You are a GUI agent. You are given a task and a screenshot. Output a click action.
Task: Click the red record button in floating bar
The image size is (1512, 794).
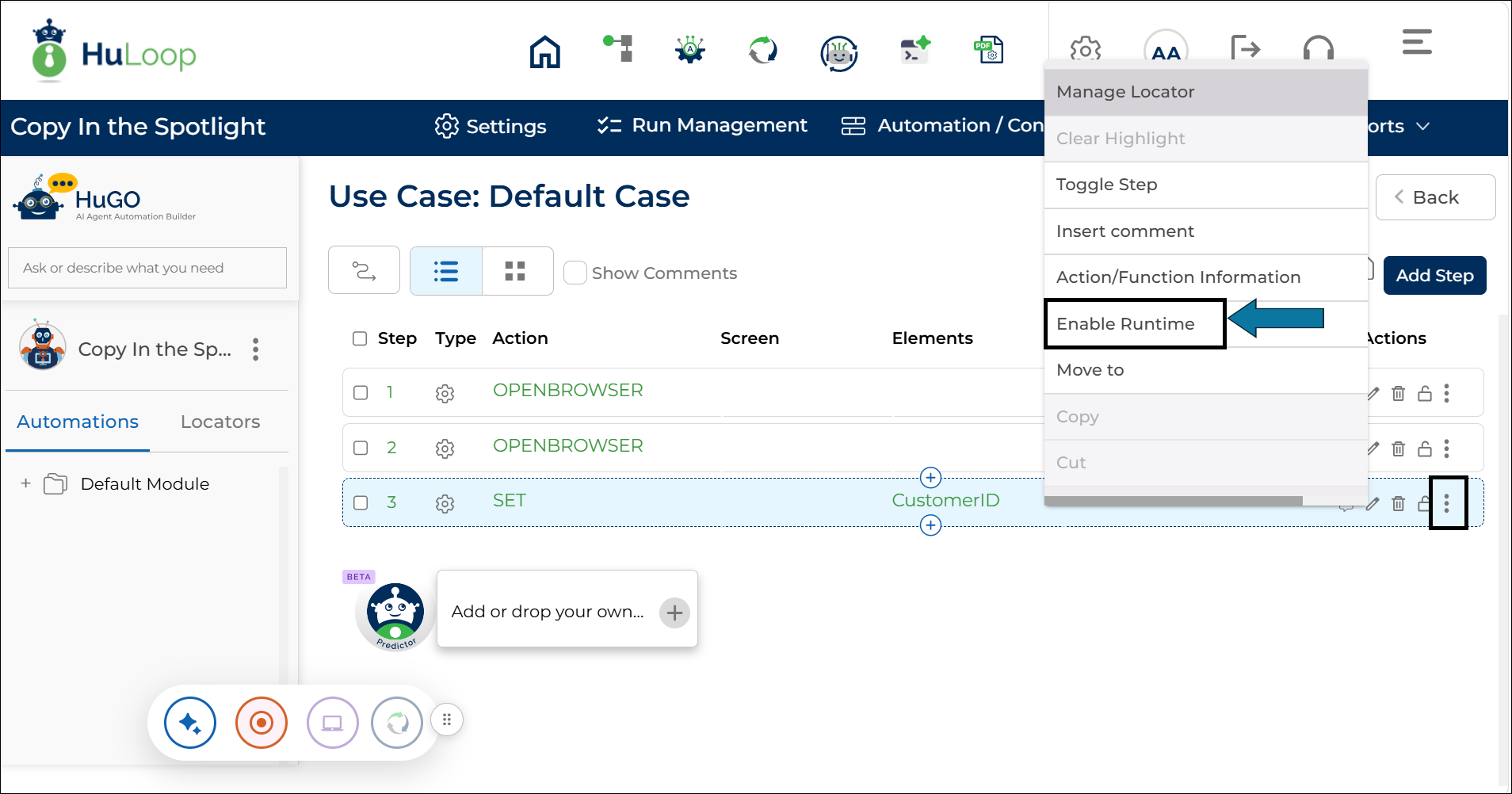262,723
